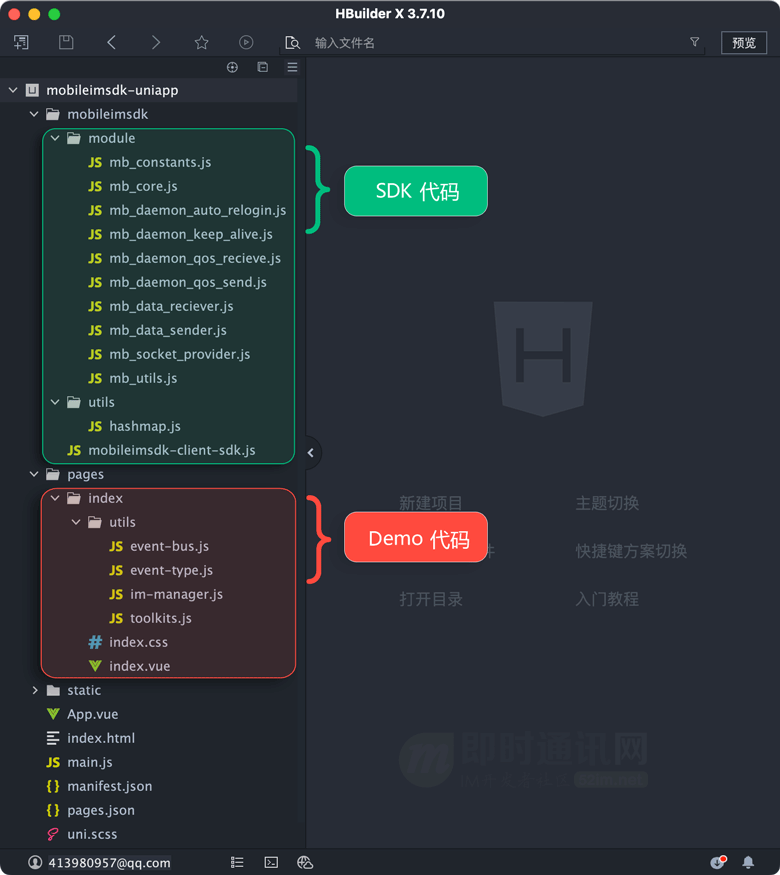Click the collapse-all icon in project panel

(x=262, y=67)
